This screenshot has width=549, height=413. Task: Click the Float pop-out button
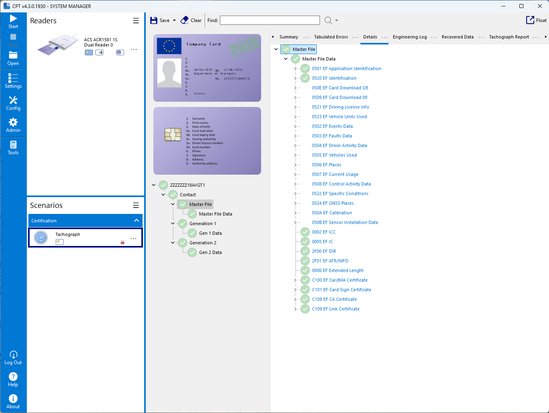536,20
